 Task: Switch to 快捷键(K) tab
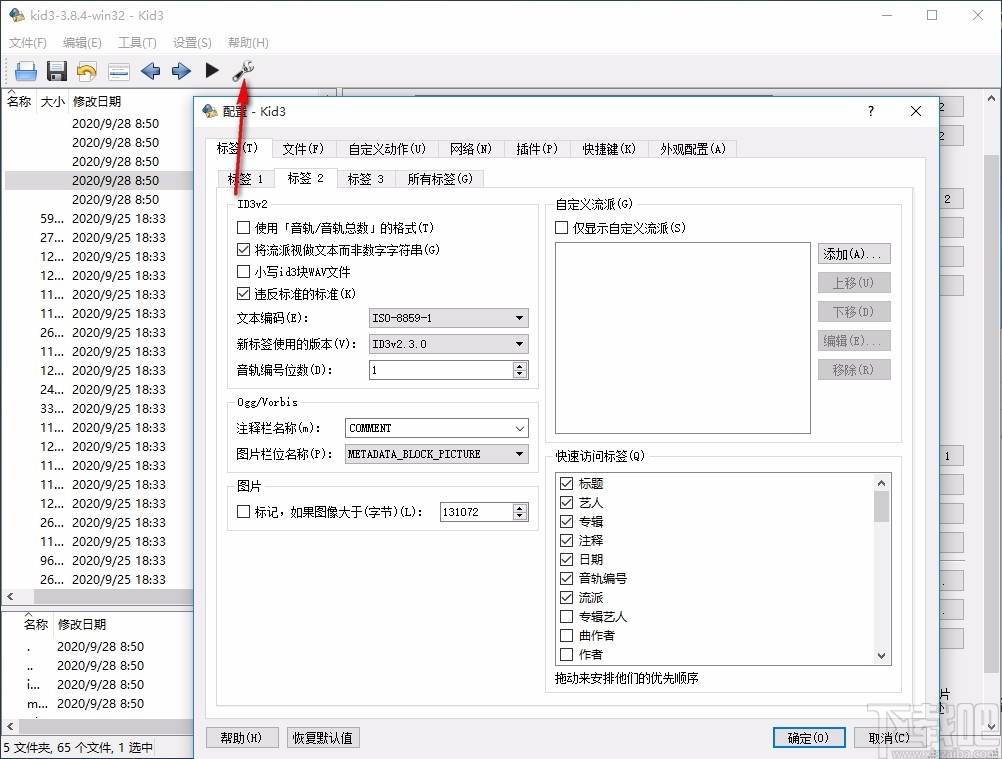(609, 149)
